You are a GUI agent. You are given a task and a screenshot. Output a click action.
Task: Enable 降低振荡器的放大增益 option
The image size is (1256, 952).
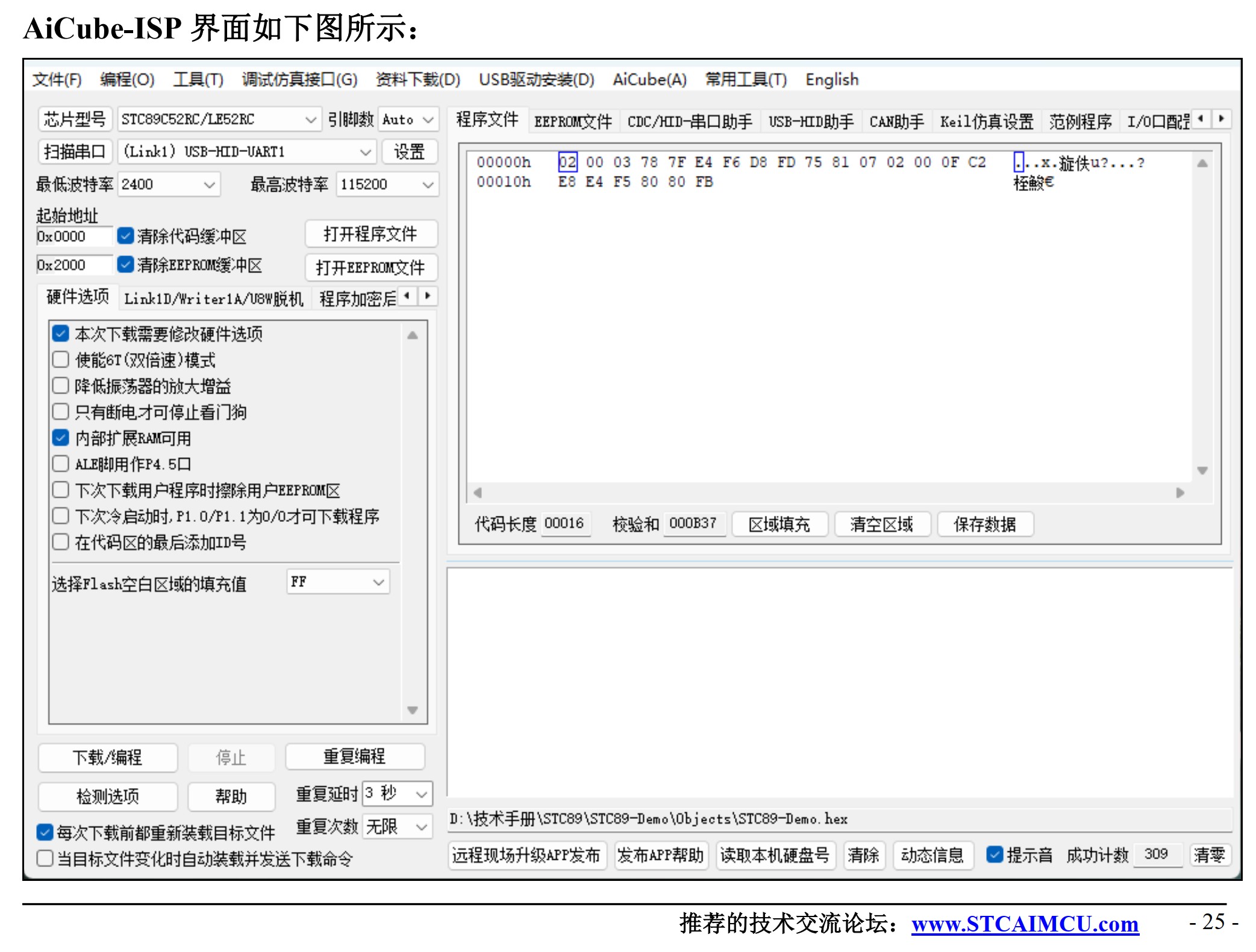tap(60, 386)
